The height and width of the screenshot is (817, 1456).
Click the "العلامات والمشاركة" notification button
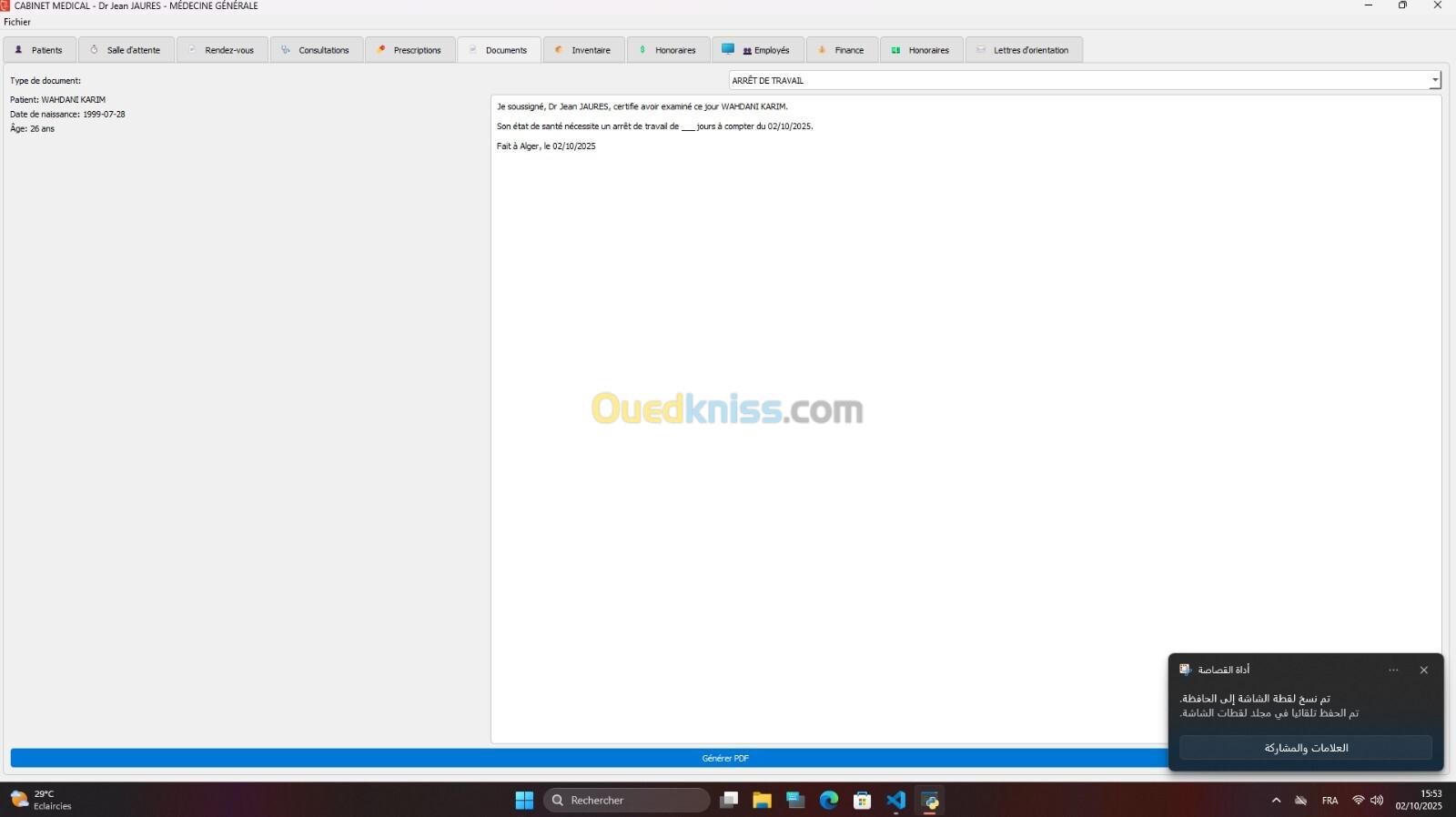(1306, 748)
